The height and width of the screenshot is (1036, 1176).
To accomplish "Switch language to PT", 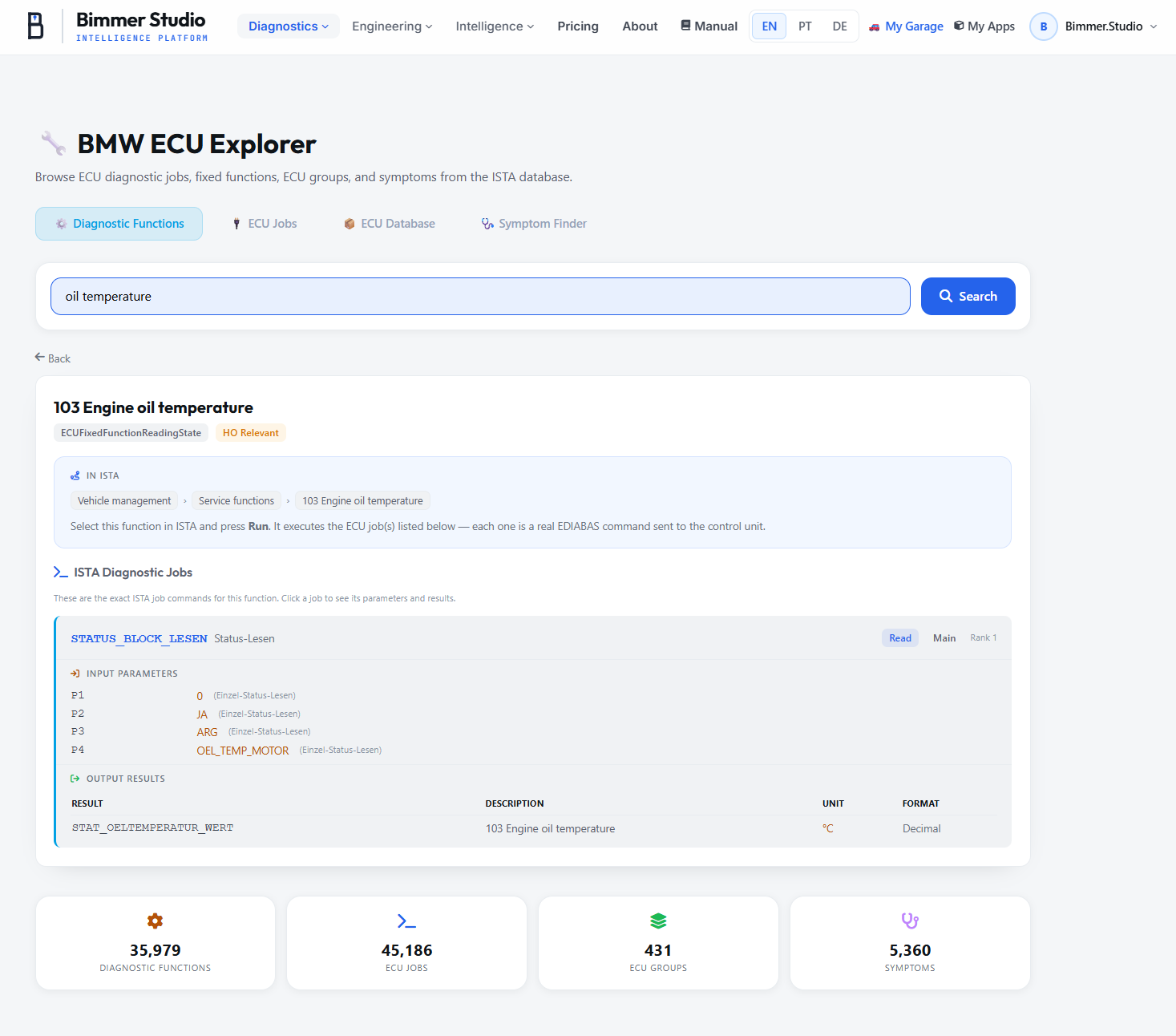I will (x=805, y=26).
